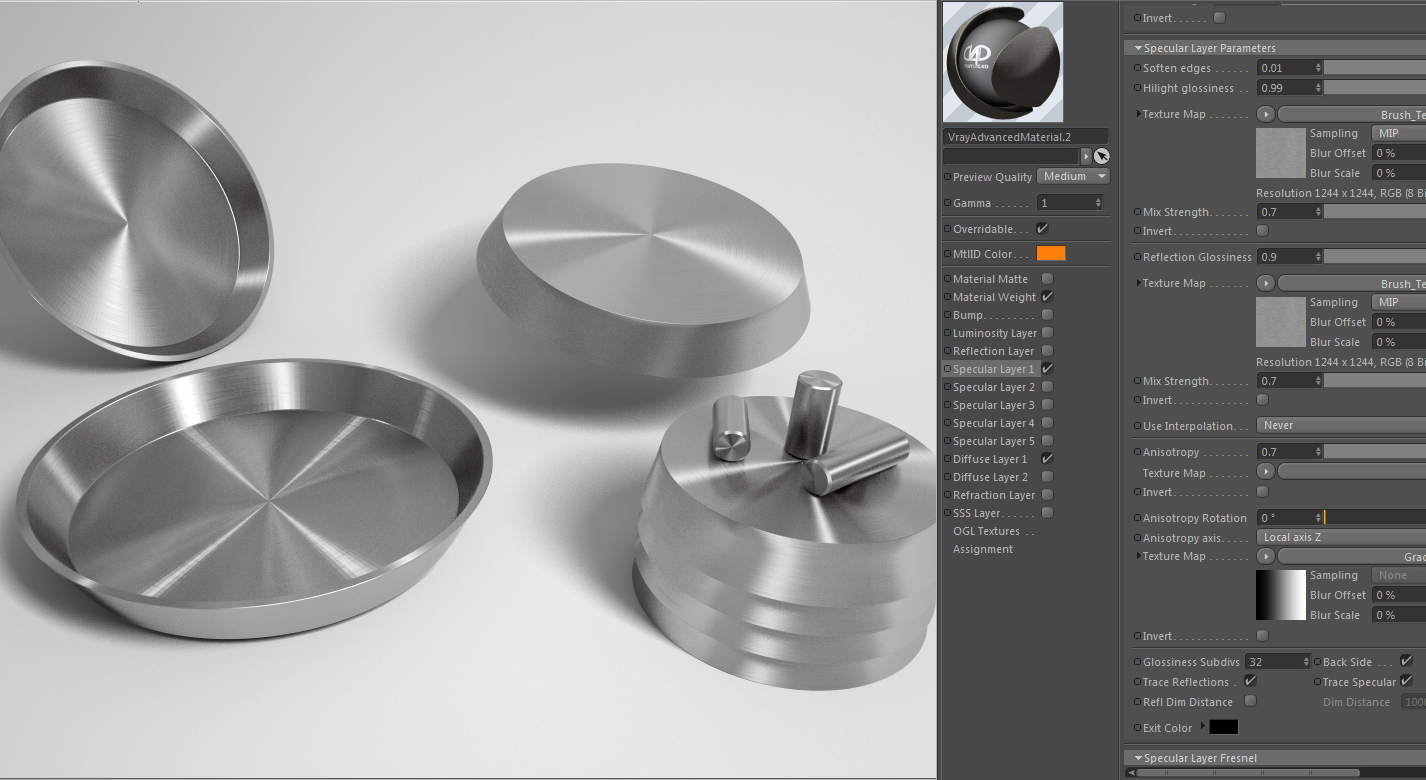The width and height of the screenshot is (1426, 780).
Task: Click the first brushed texture preview thumbnail
Action: 1281,153
